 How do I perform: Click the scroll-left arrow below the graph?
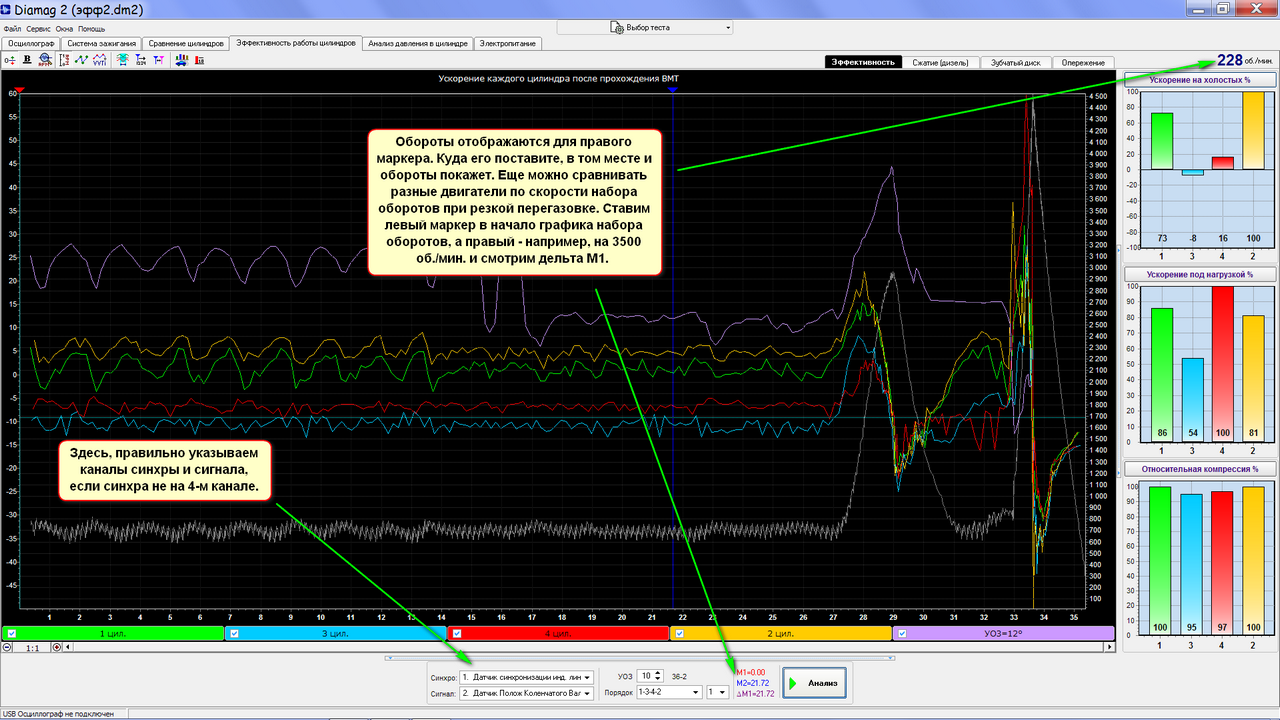tap(70, 647)
